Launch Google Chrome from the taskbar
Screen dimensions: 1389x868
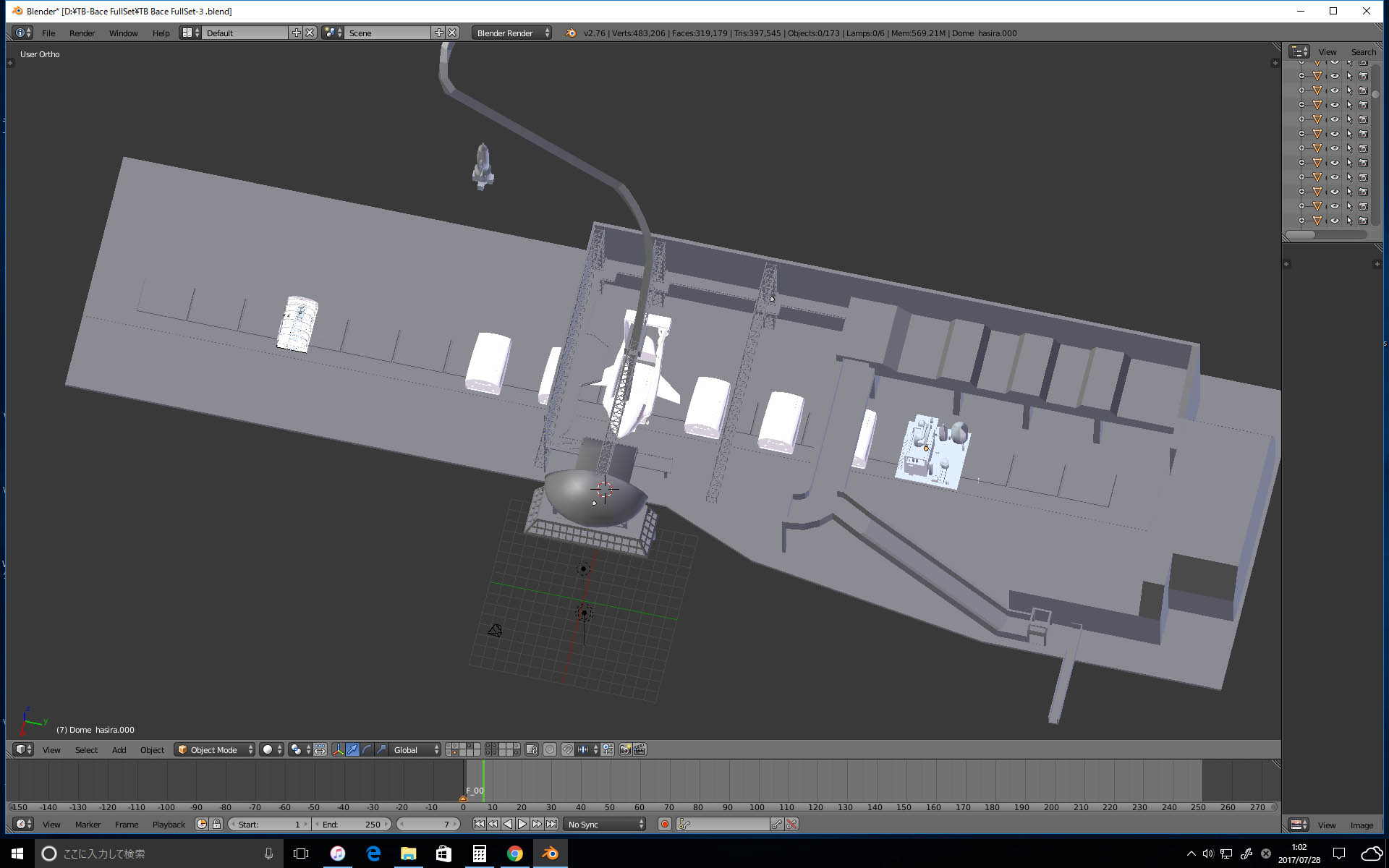point(514,854)
